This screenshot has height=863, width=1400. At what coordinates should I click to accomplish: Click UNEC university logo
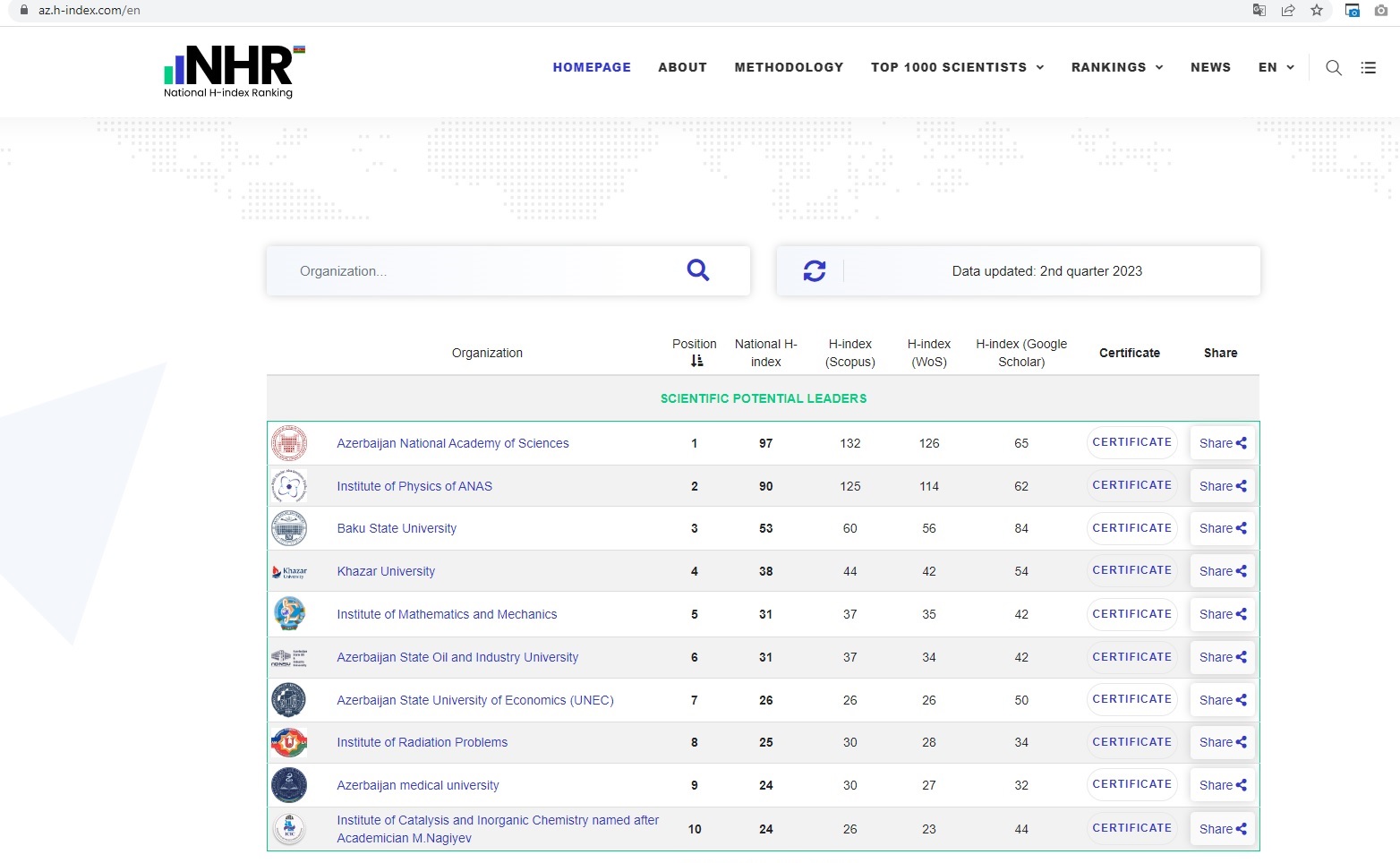(x=289, y=700)
